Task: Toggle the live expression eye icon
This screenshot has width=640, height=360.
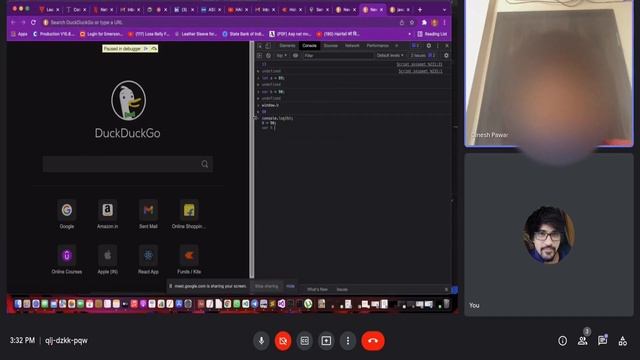Action: click(x=296, y=55)
